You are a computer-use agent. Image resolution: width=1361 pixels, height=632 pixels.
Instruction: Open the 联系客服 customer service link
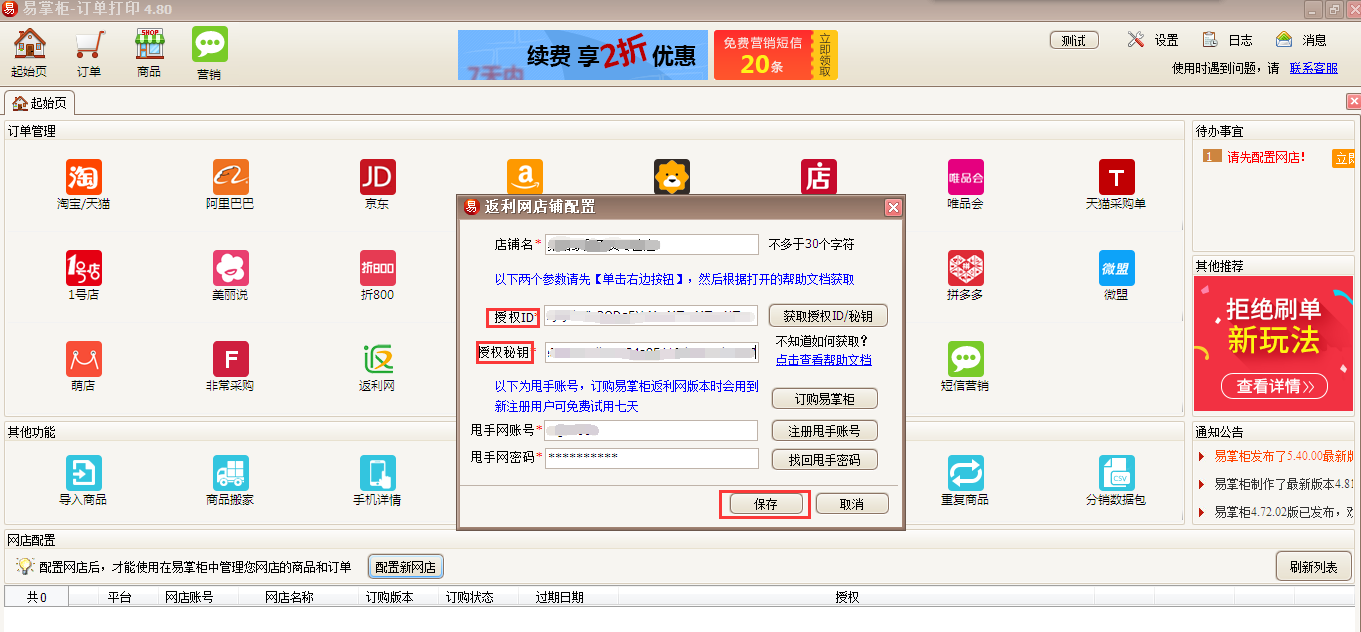tap(1314, 68)
